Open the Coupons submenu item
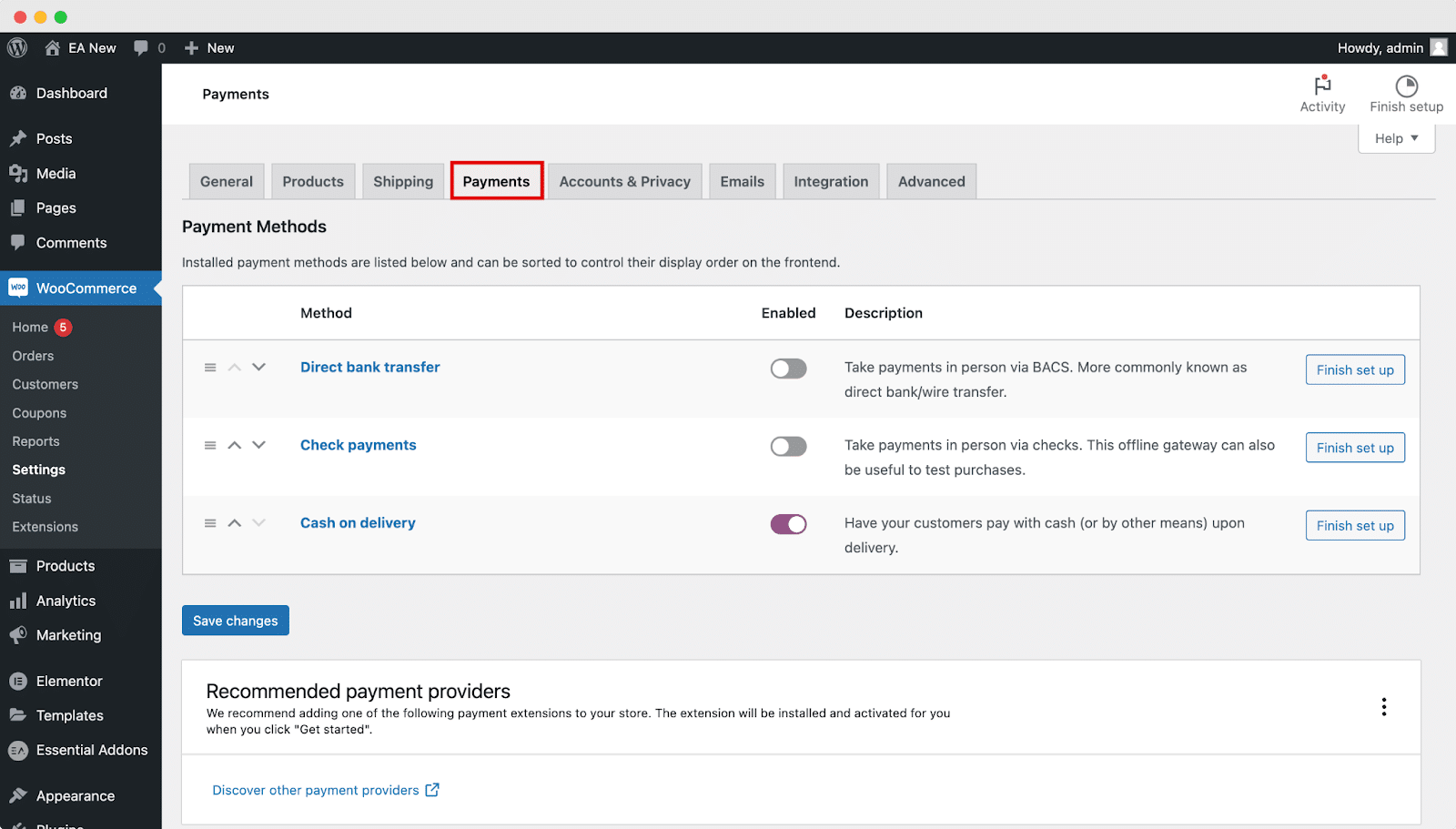The image size is (1456, 829). [39, 413]
